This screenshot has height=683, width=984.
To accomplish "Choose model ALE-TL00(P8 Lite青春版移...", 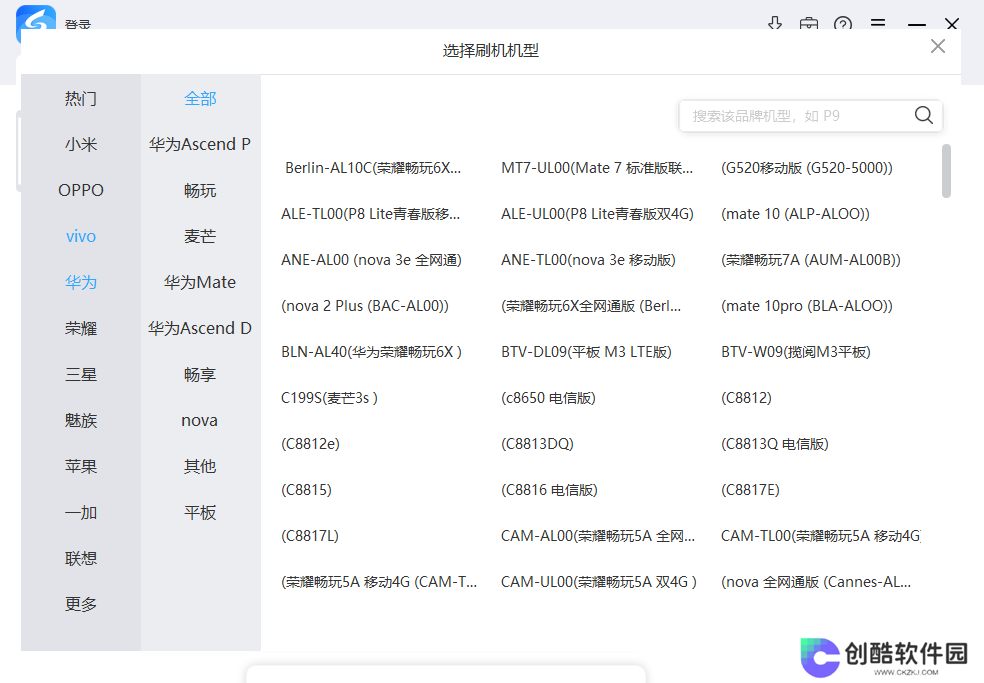I will (370, 214).
